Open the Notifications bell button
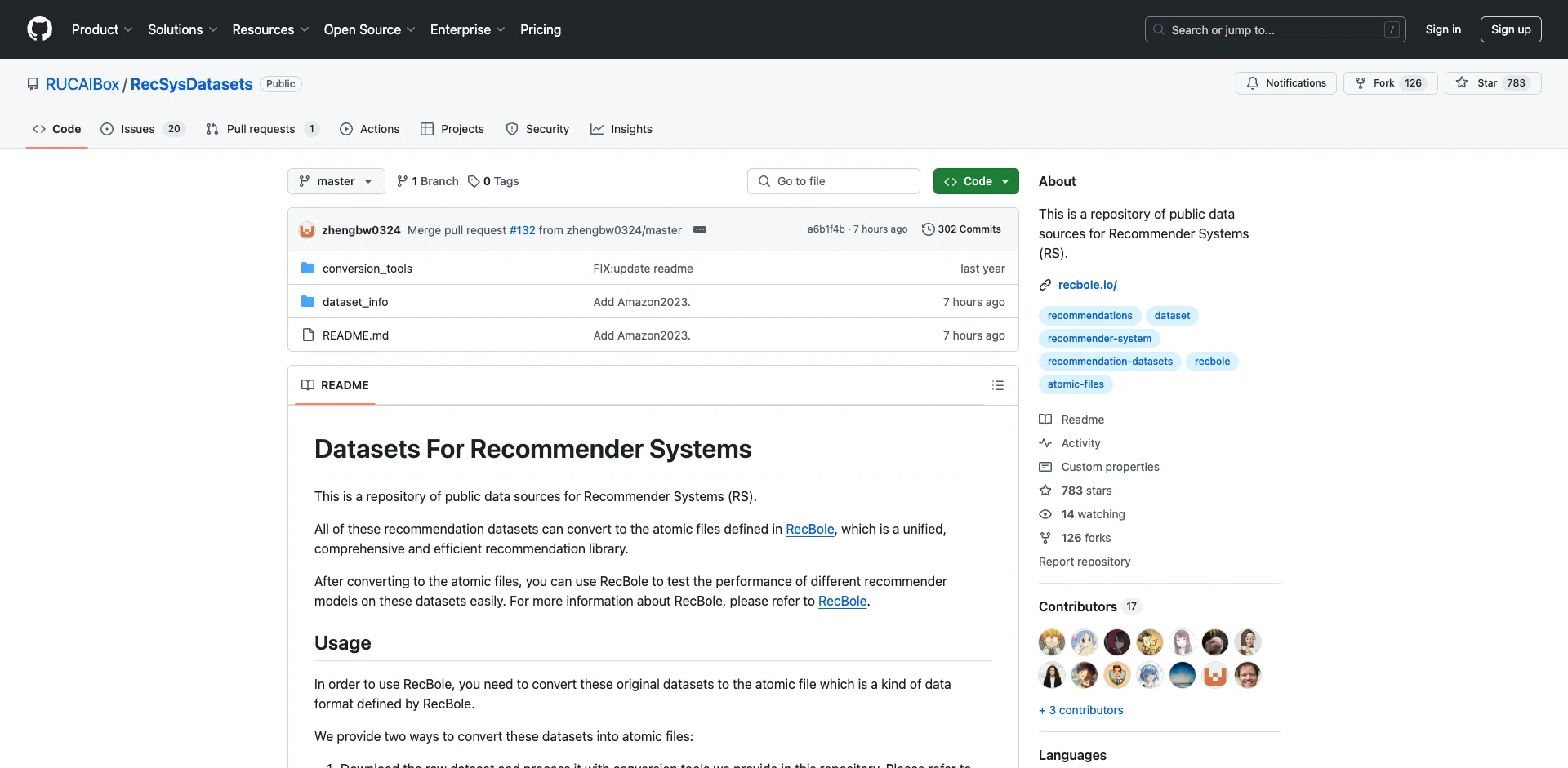This screenshot has width=1568, height=768. 1286,83
